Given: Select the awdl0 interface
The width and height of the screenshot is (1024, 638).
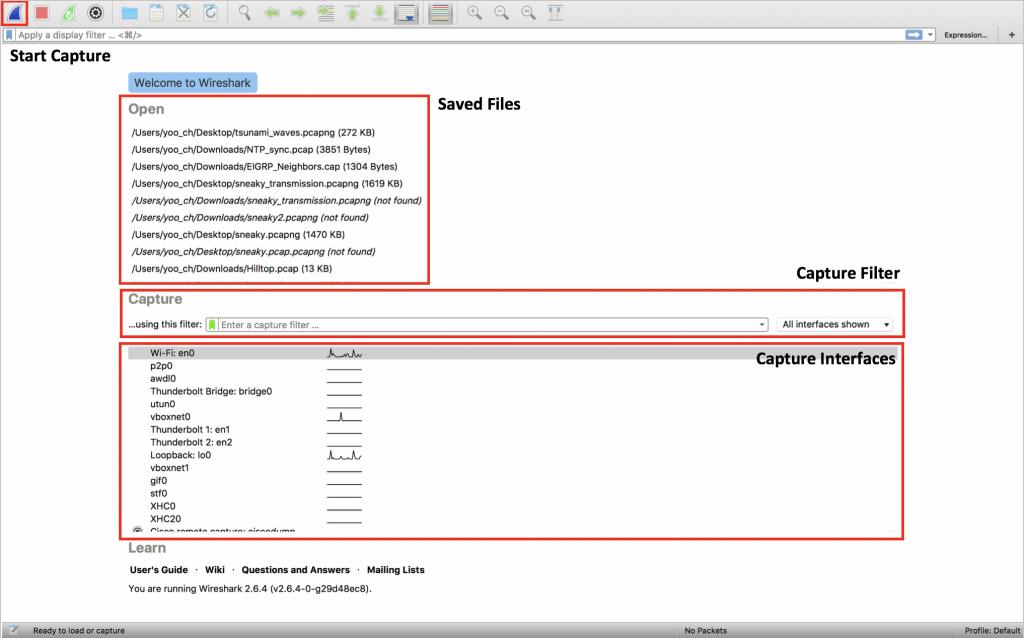Looking at the screenshot, I should (x=513, y=379).
